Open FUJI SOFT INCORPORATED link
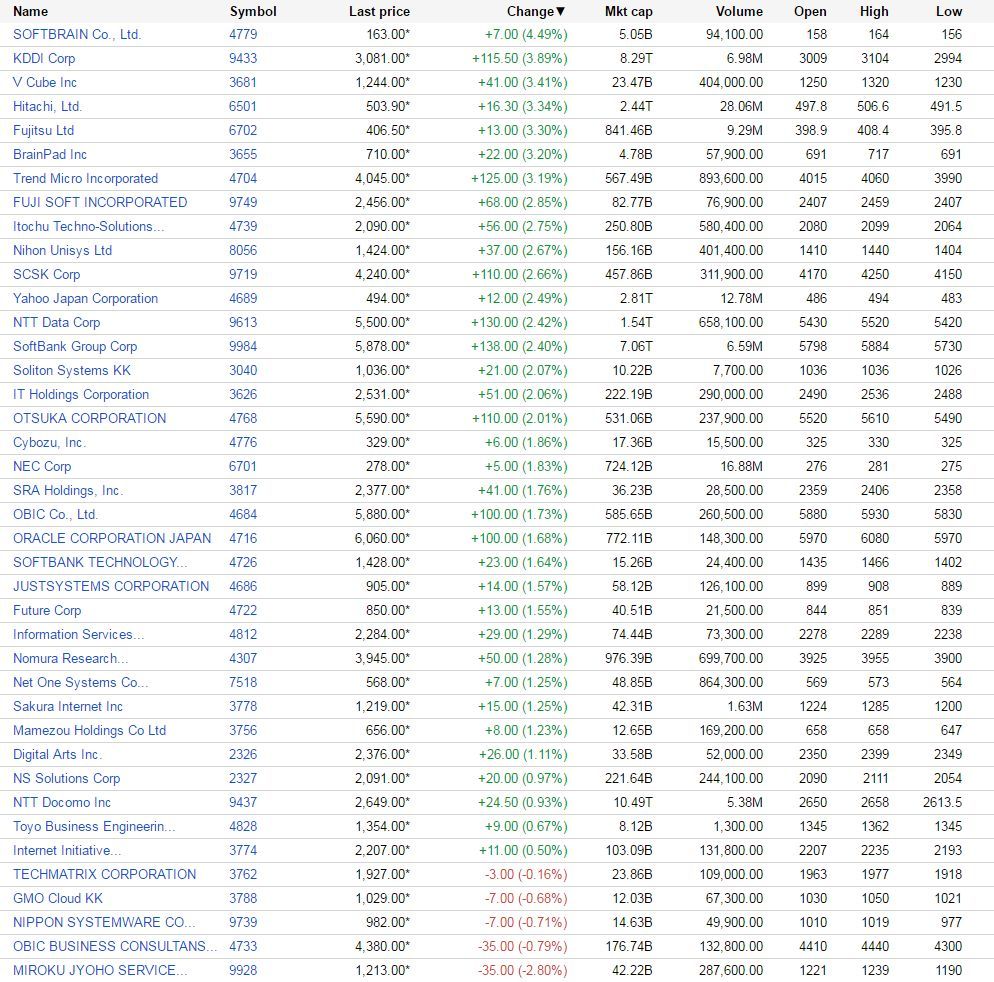994x982 pixels. (x=100, y=202)
